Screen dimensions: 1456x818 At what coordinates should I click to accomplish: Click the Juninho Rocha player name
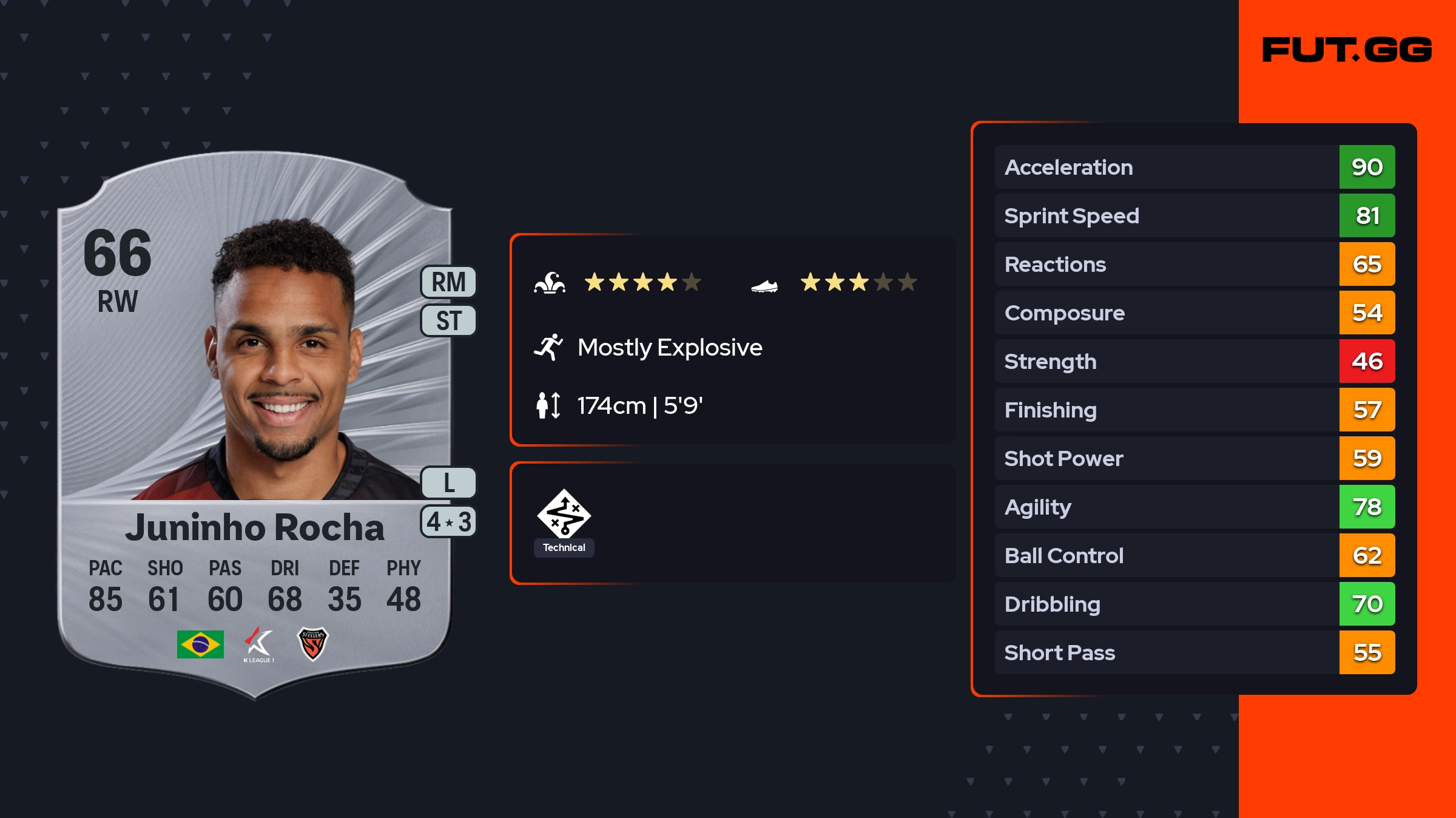[x=255, y=527]
